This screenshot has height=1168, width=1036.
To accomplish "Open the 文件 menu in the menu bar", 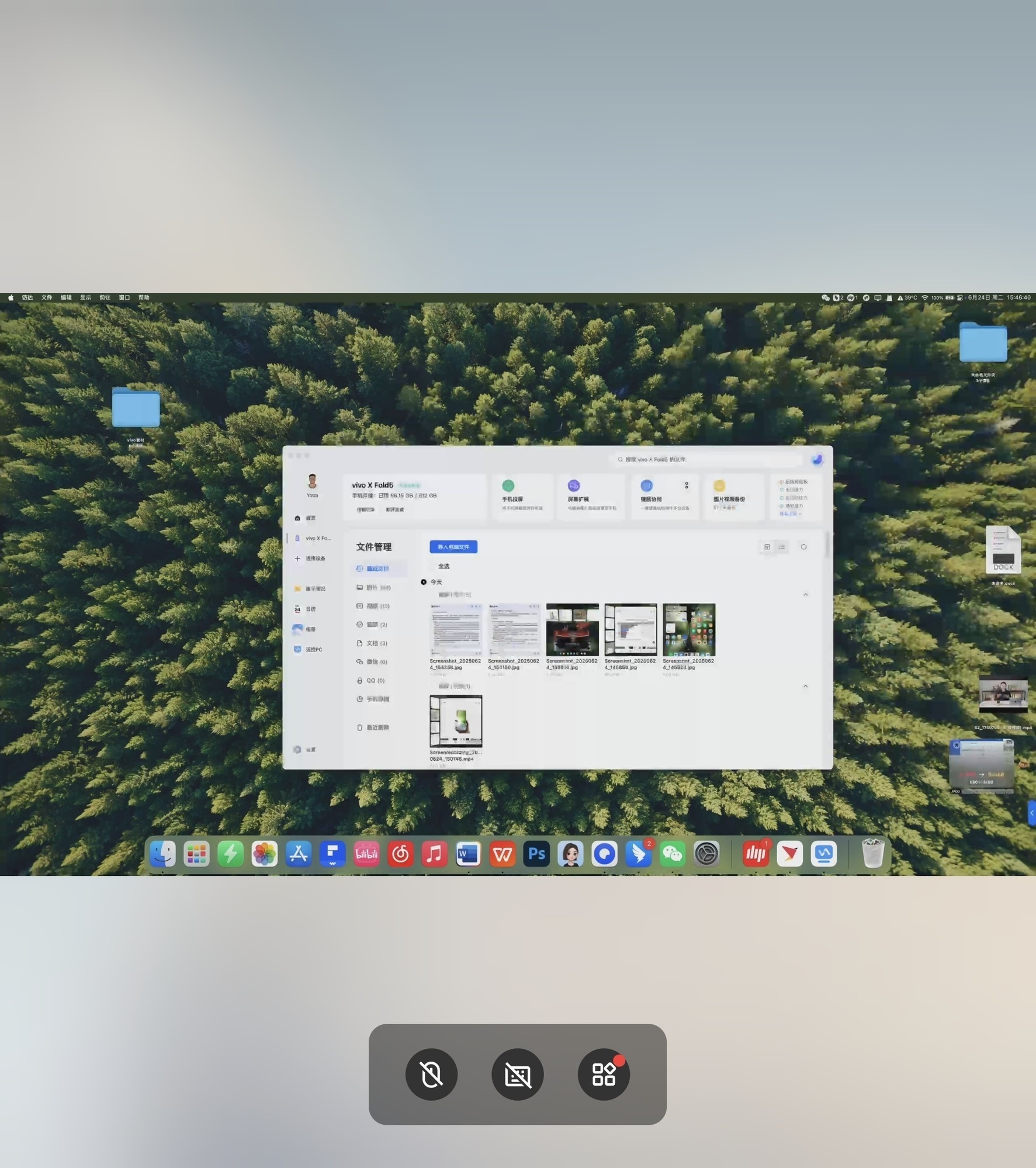I will click(47, 297).
